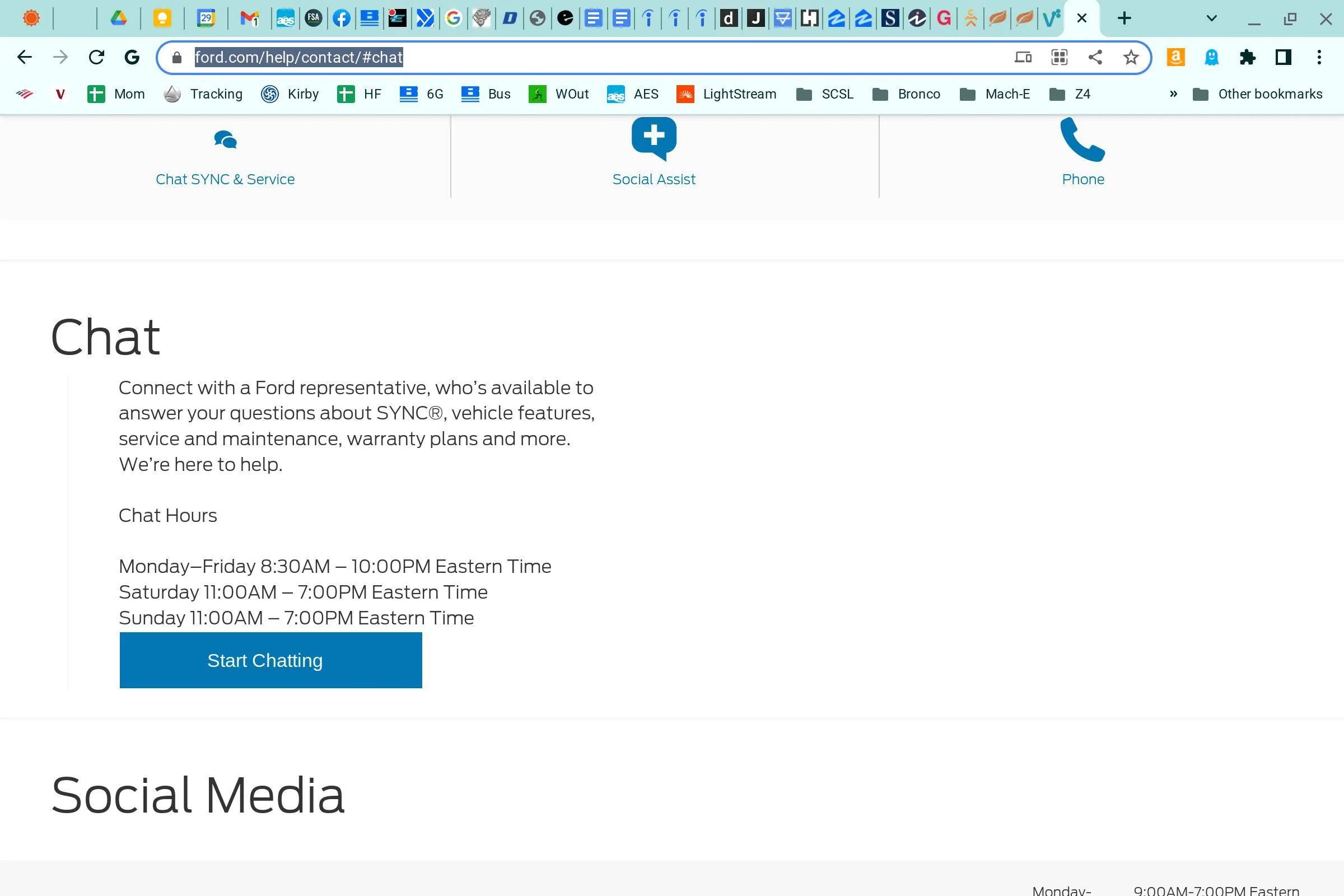This screenshot has height=896, width=1344.
Task: Switch to the Facebook tab
Action: click(341, 18)
